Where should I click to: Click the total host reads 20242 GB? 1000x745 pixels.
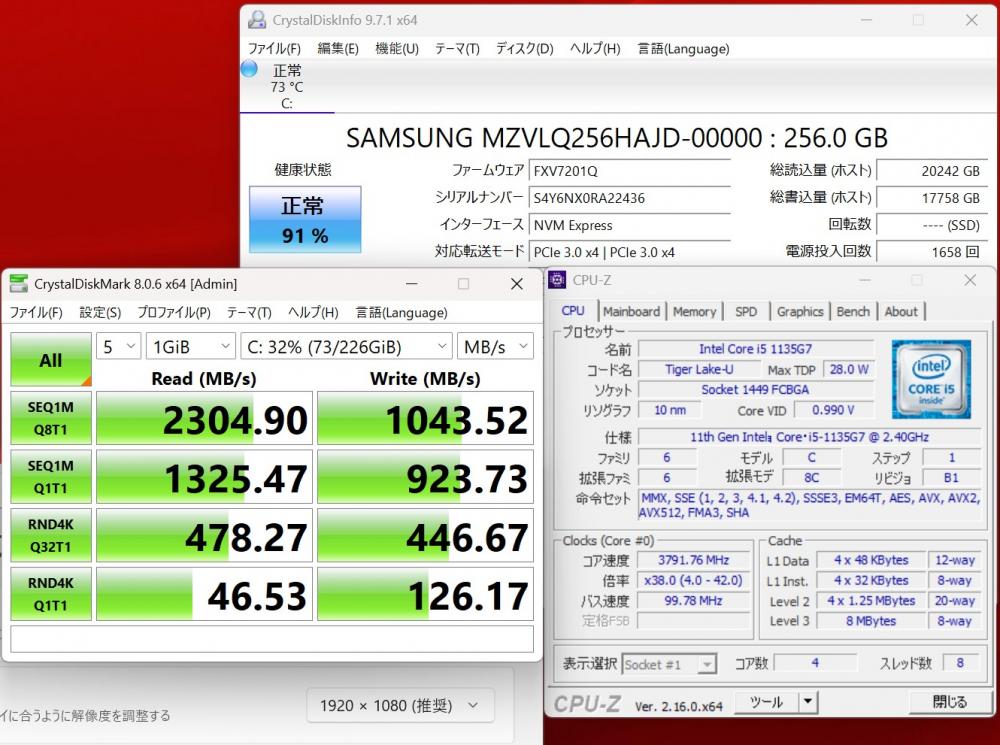932,170
